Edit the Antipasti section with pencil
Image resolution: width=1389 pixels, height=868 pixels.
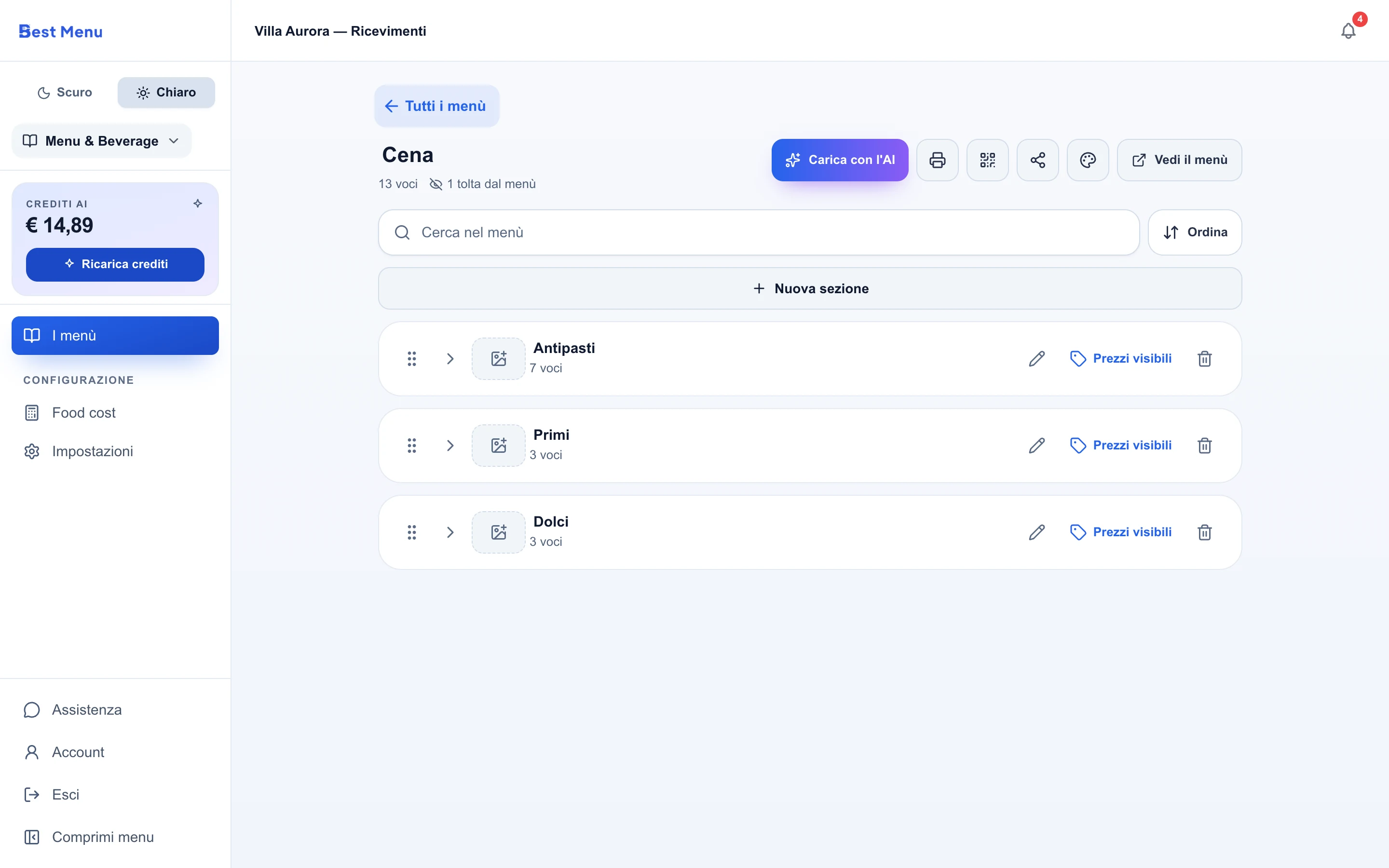1036,359
